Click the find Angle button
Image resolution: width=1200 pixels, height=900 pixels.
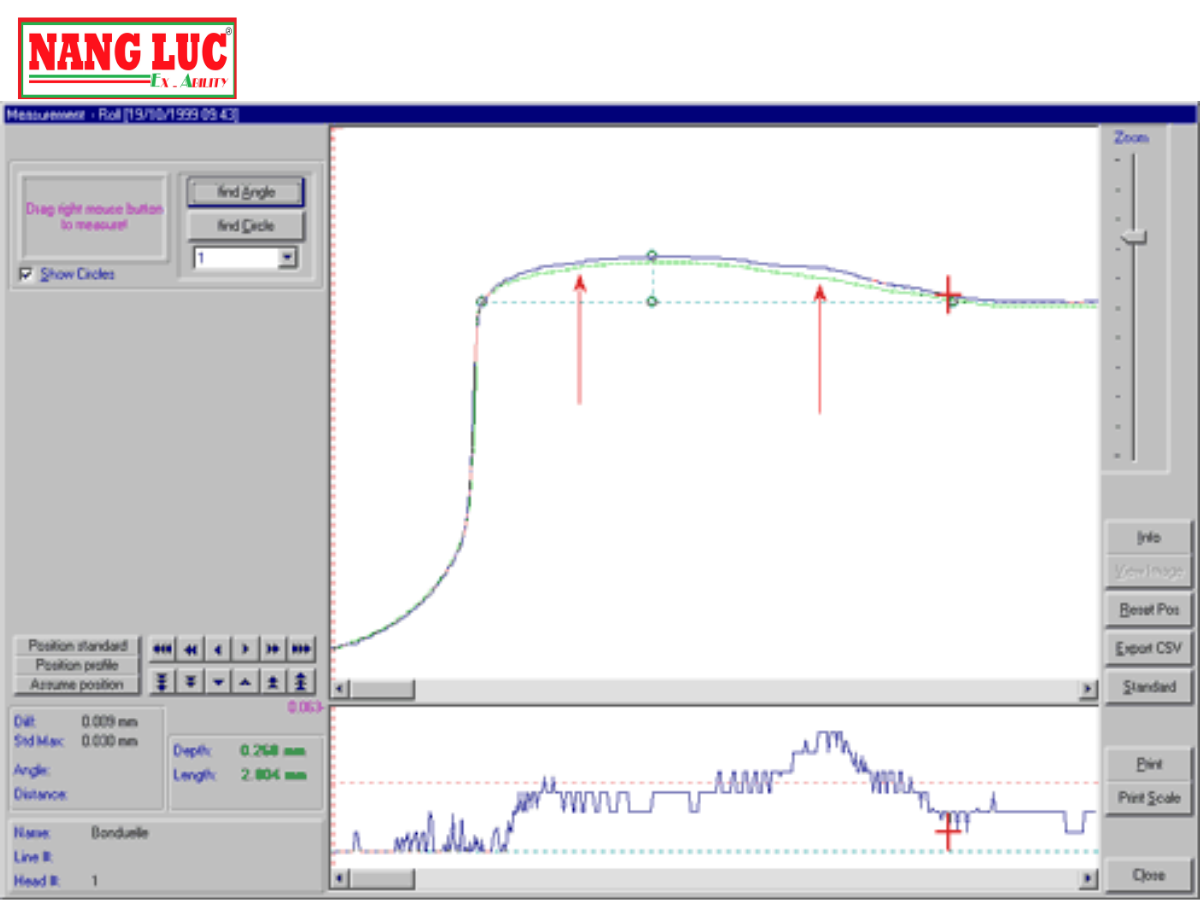(x=245, y=192)
